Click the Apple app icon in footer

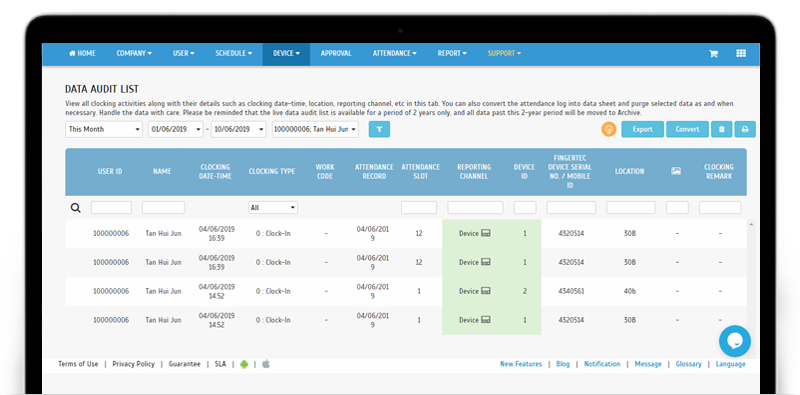point(266,364)
